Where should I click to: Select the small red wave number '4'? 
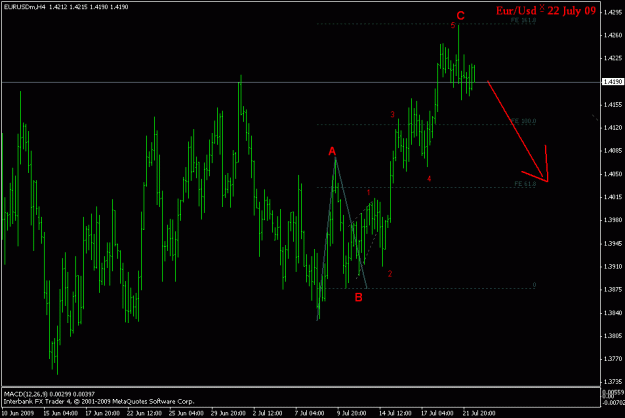[x=429, y=179]
